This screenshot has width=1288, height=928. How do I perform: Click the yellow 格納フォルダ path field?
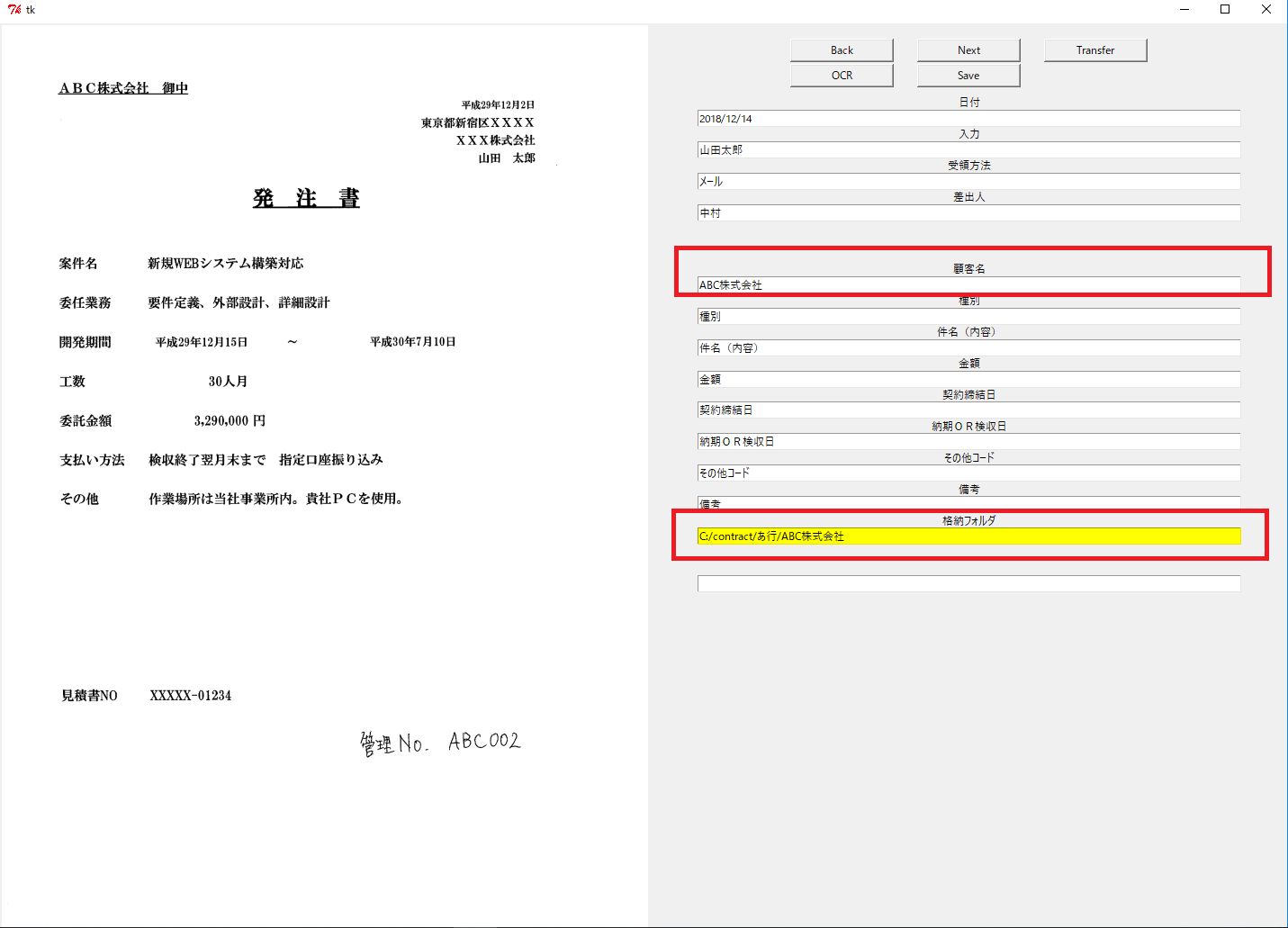click(968, 536)
